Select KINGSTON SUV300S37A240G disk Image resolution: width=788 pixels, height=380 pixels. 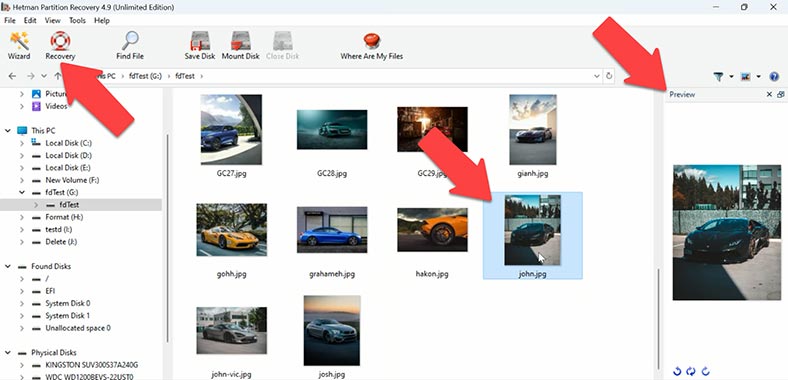point(91,365)
